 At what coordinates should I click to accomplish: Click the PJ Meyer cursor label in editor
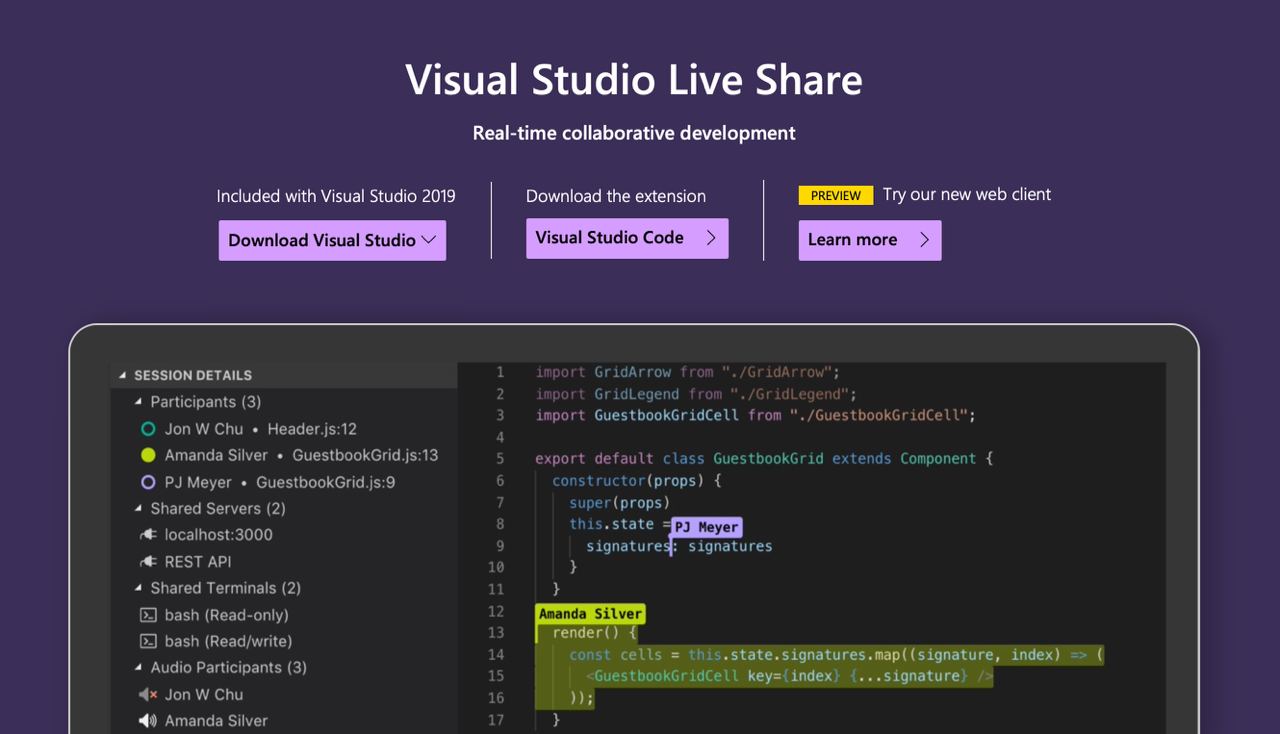pyautogui.click(x=706, y=527)
